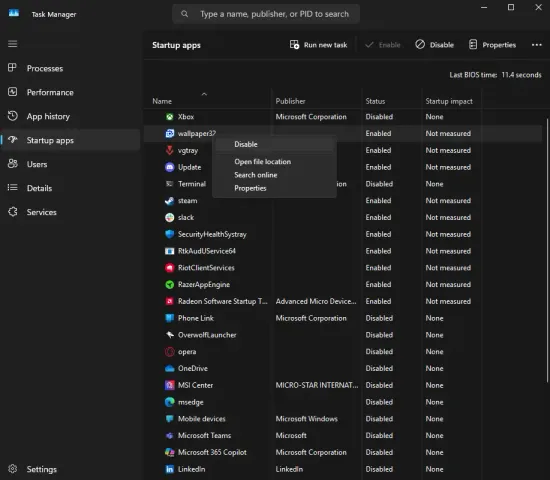Switch to the Performance page

click(x=71, y=92)
